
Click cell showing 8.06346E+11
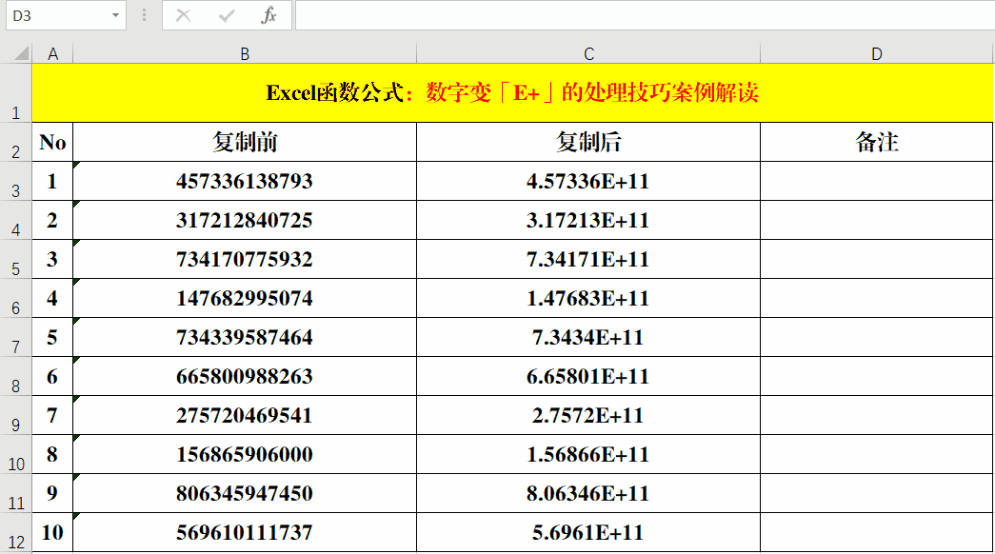coord(589,493)
